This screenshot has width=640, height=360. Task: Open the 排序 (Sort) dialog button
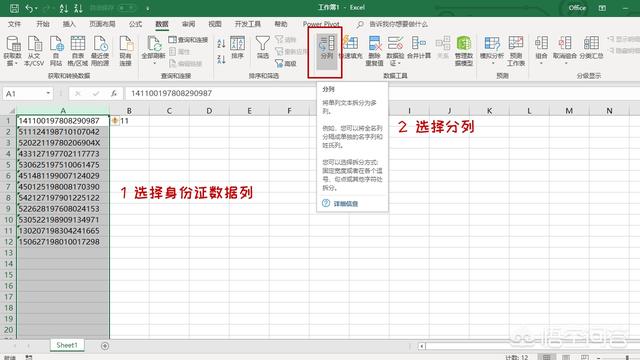tap(237, 47)
